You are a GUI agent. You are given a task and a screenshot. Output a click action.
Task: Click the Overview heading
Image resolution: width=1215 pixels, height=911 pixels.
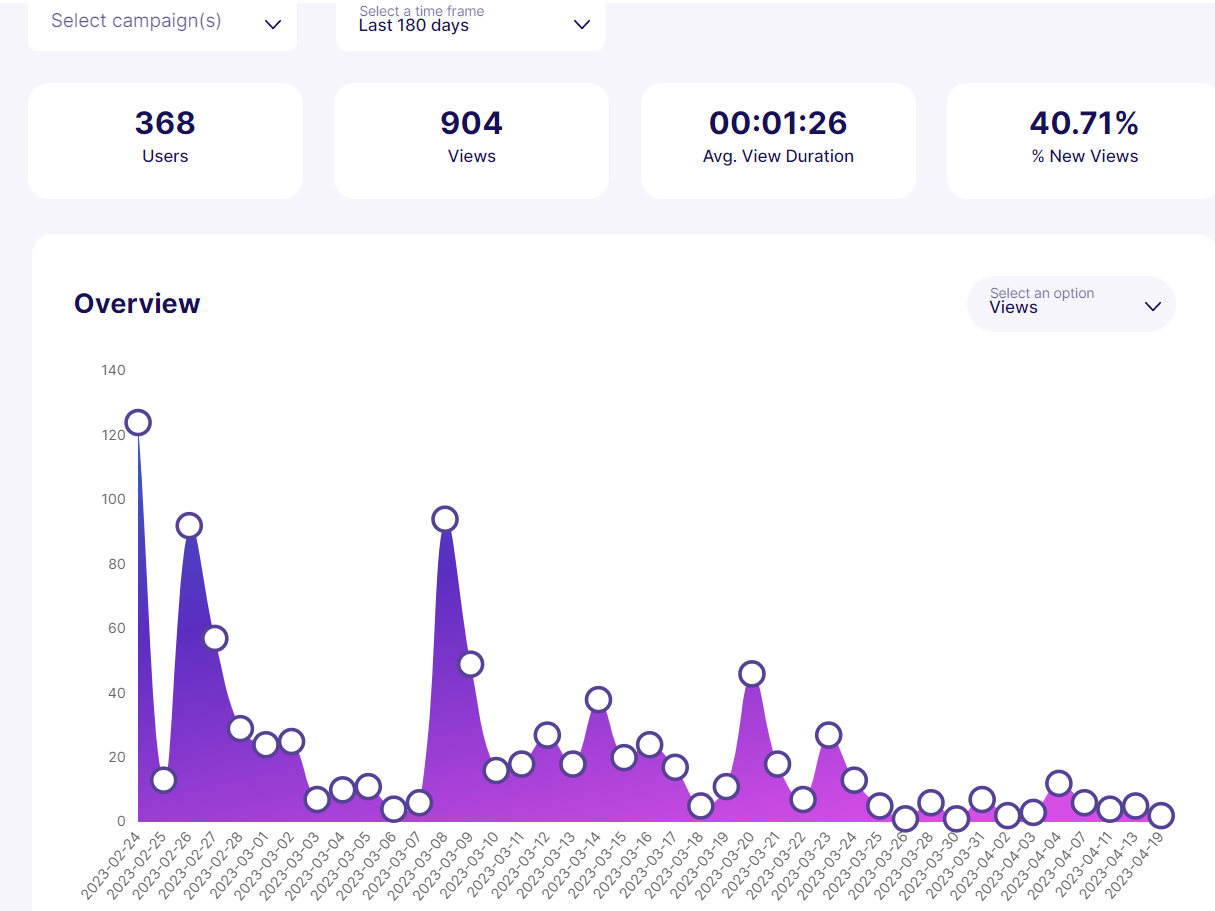tap(137, 304)
